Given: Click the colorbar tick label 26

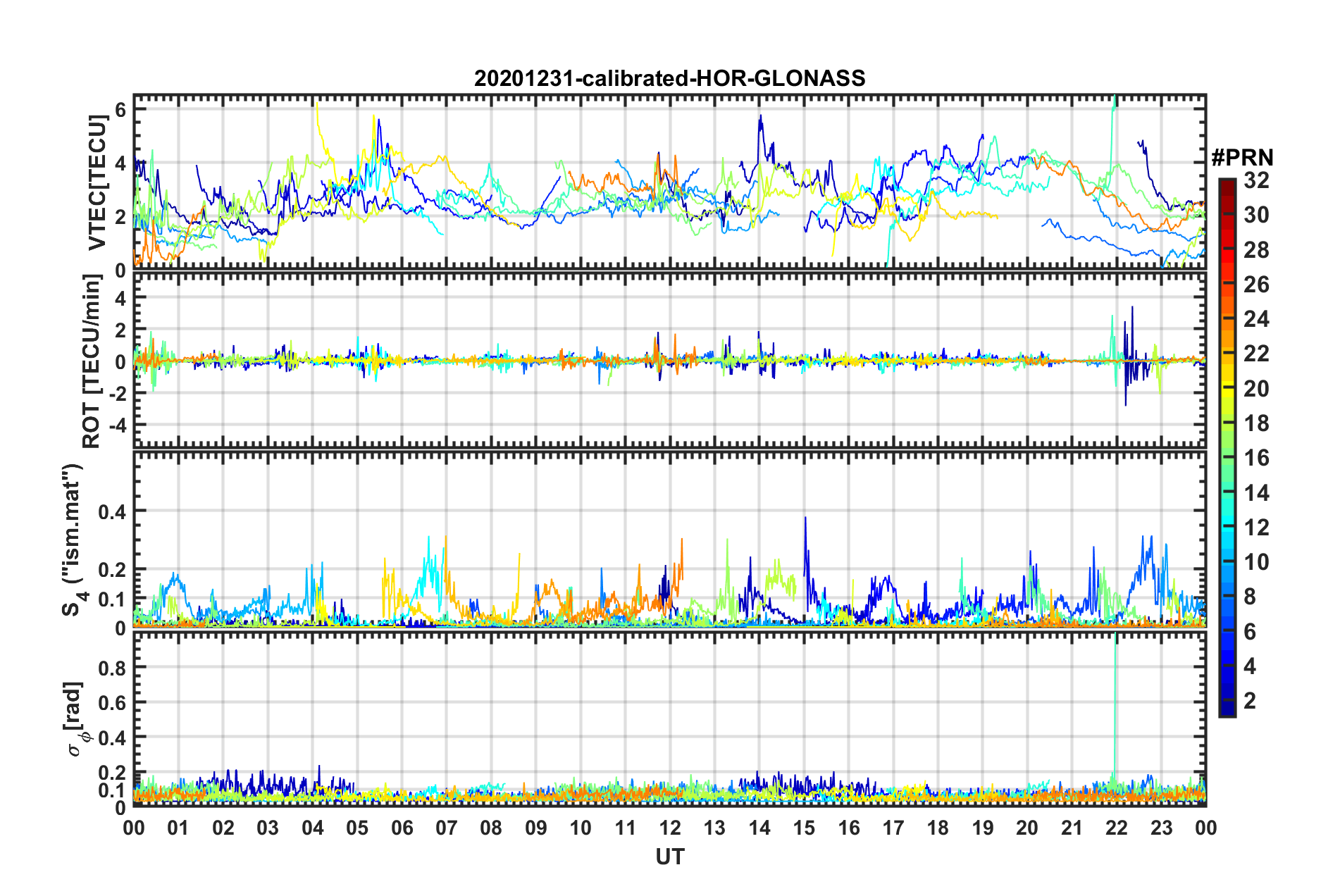Looking at the screenshot, I should coord(1256,285).
